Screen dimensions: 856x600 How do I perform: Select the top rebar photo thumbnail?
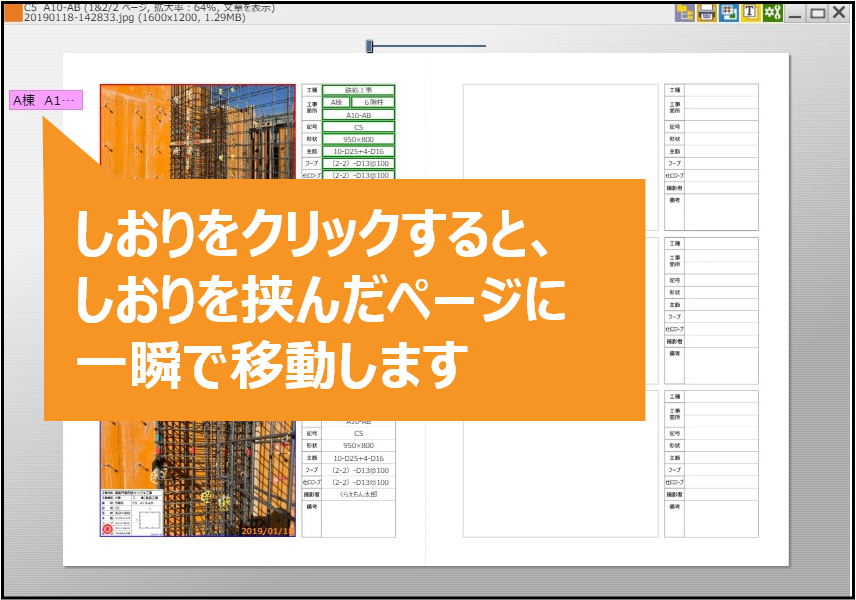point(196,130)
